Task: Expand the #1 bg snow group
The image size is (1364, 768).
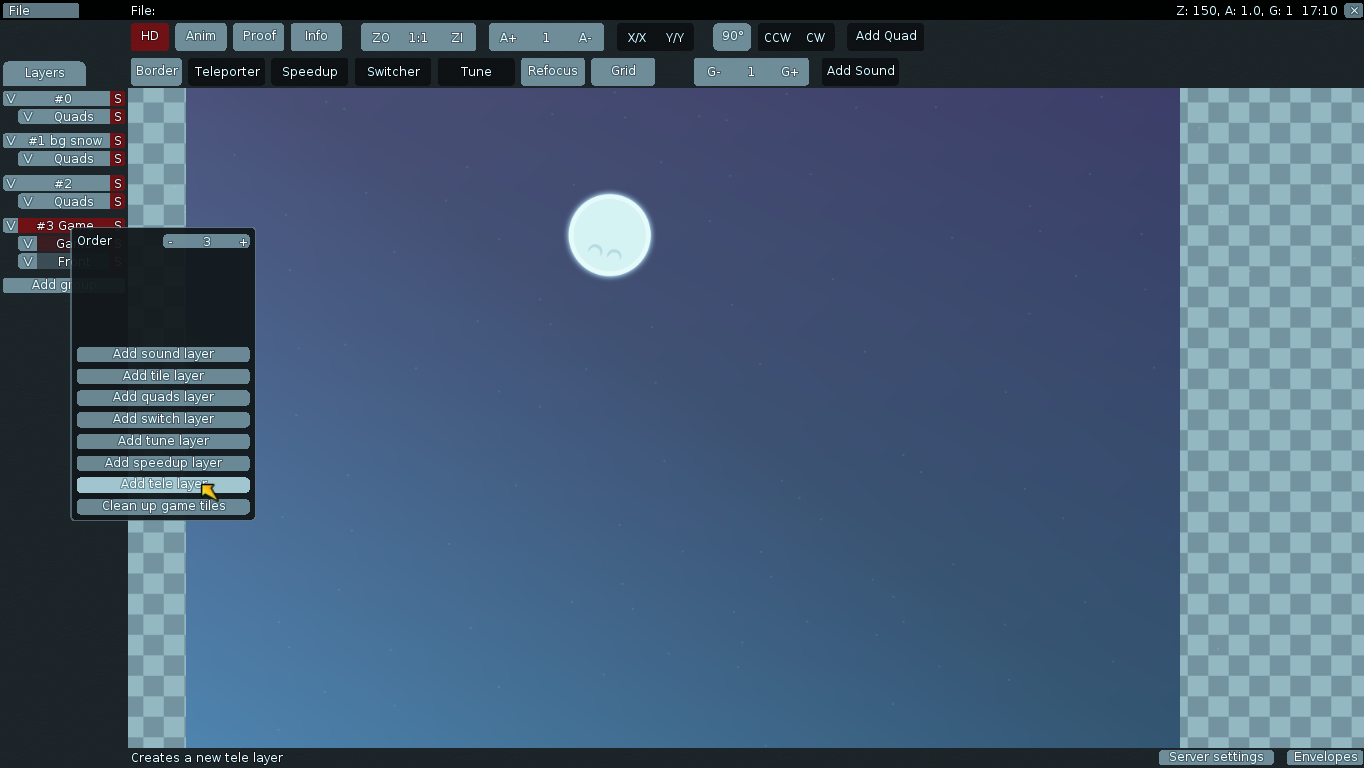Action: click(x=65, y=141)
